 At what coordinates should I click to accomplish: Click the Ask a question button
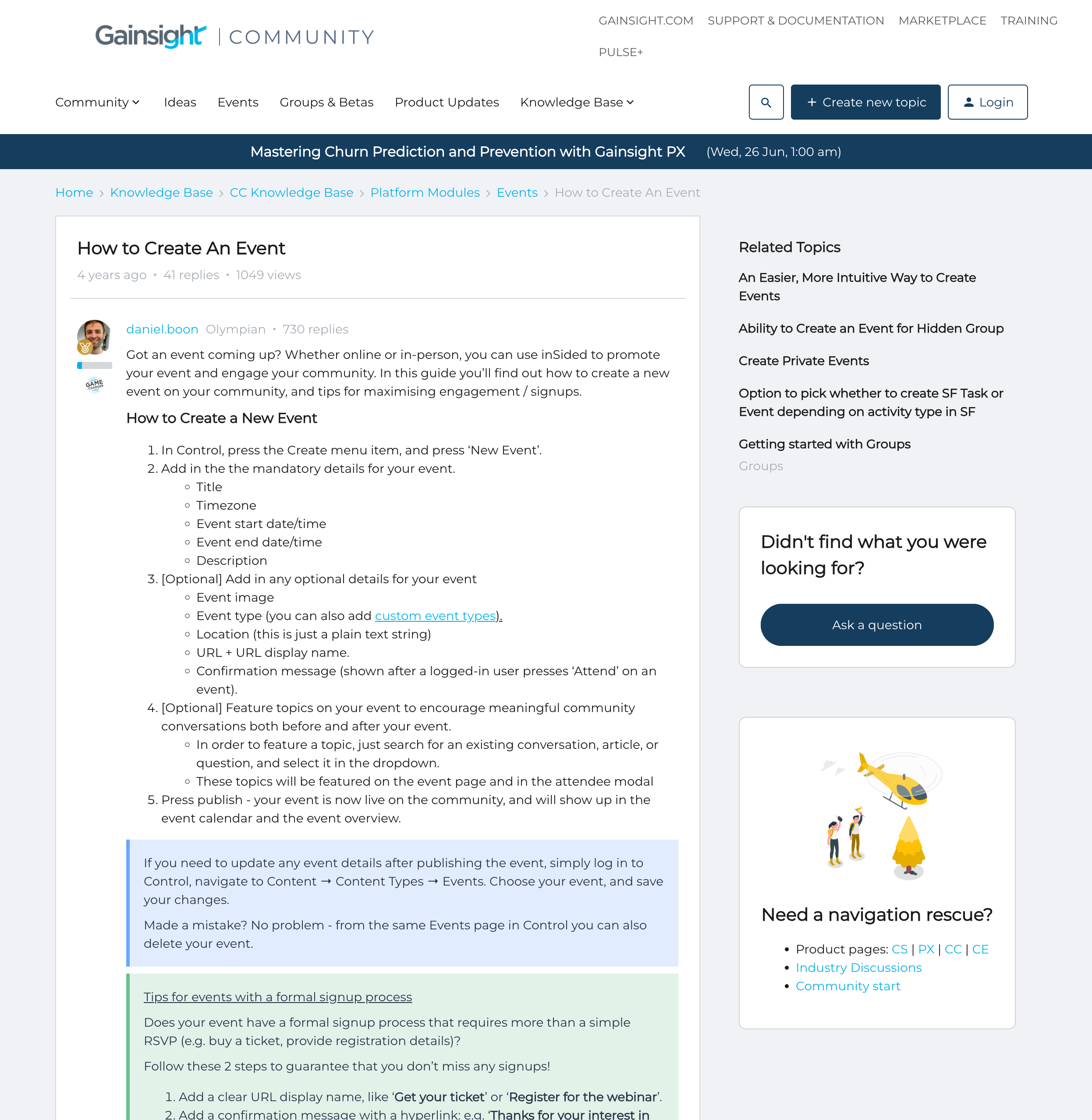tap(877, 624)
